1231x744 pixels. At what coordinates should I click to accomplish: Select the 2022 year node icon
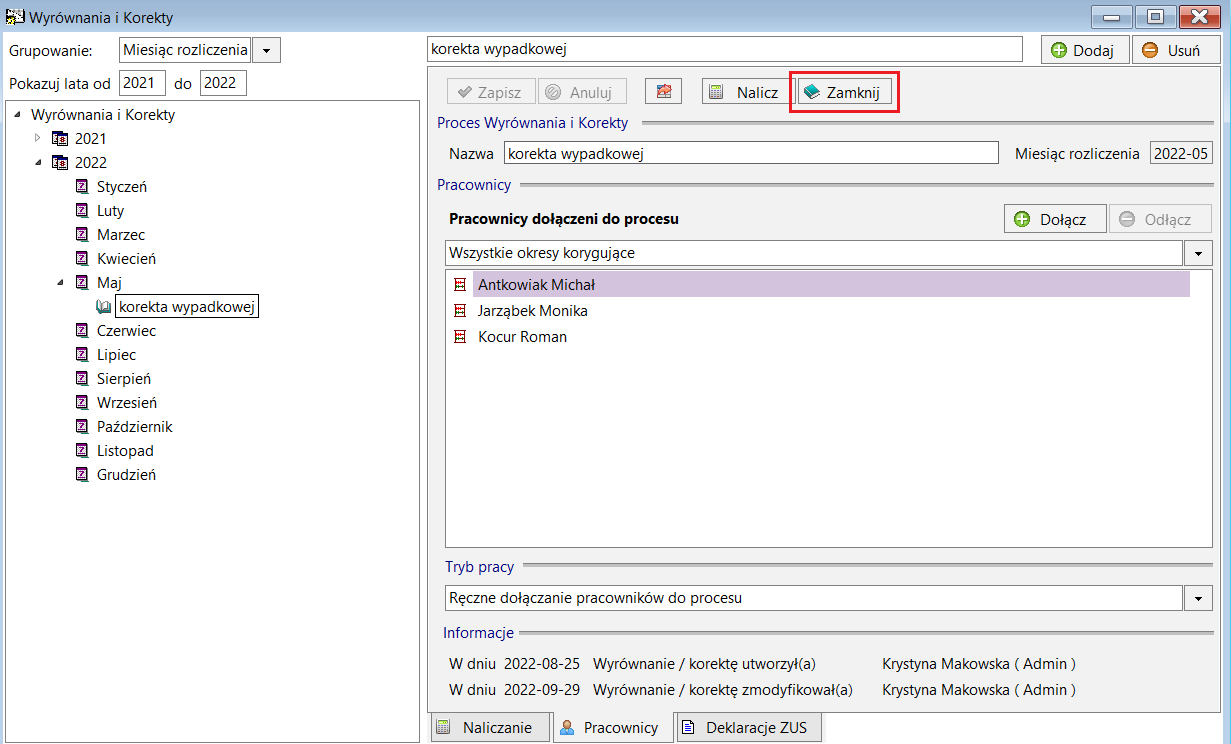point(59,163)
